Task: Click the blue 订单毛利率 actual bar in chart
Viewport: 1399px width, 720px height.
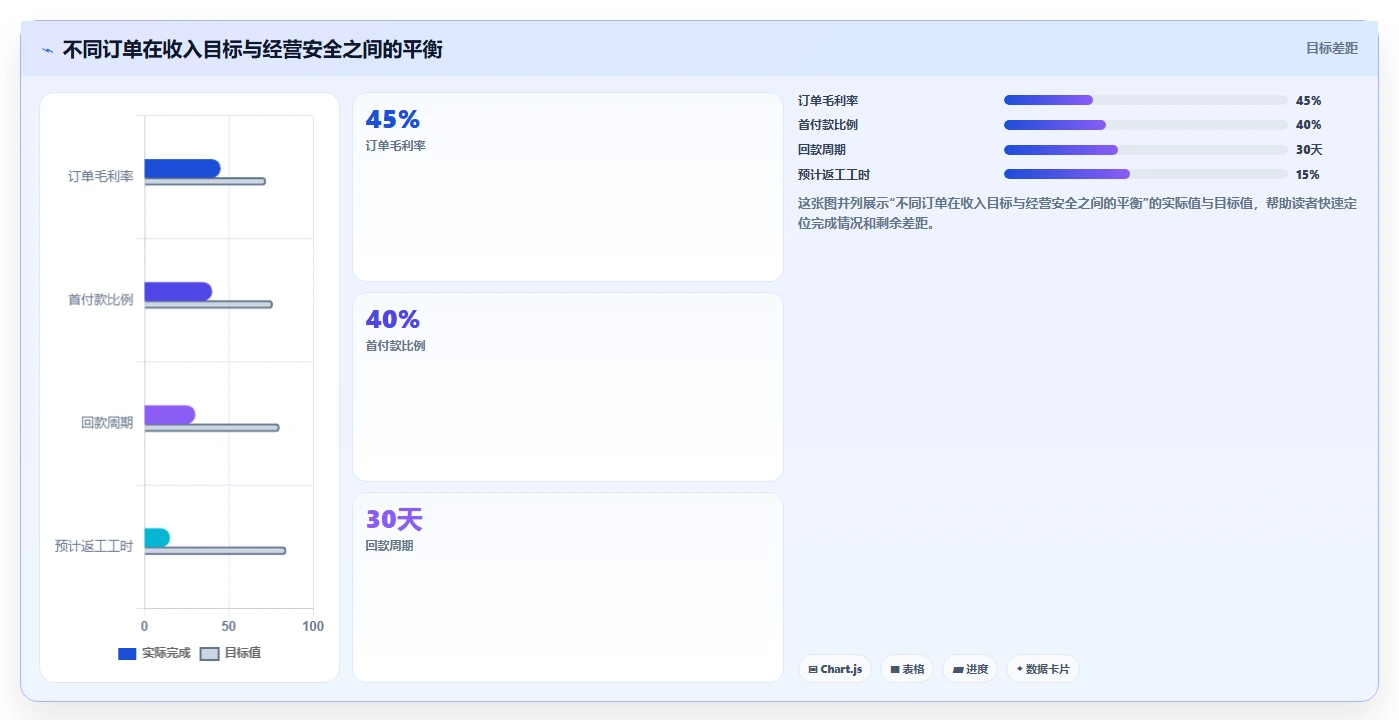Action: coord(182,168)
